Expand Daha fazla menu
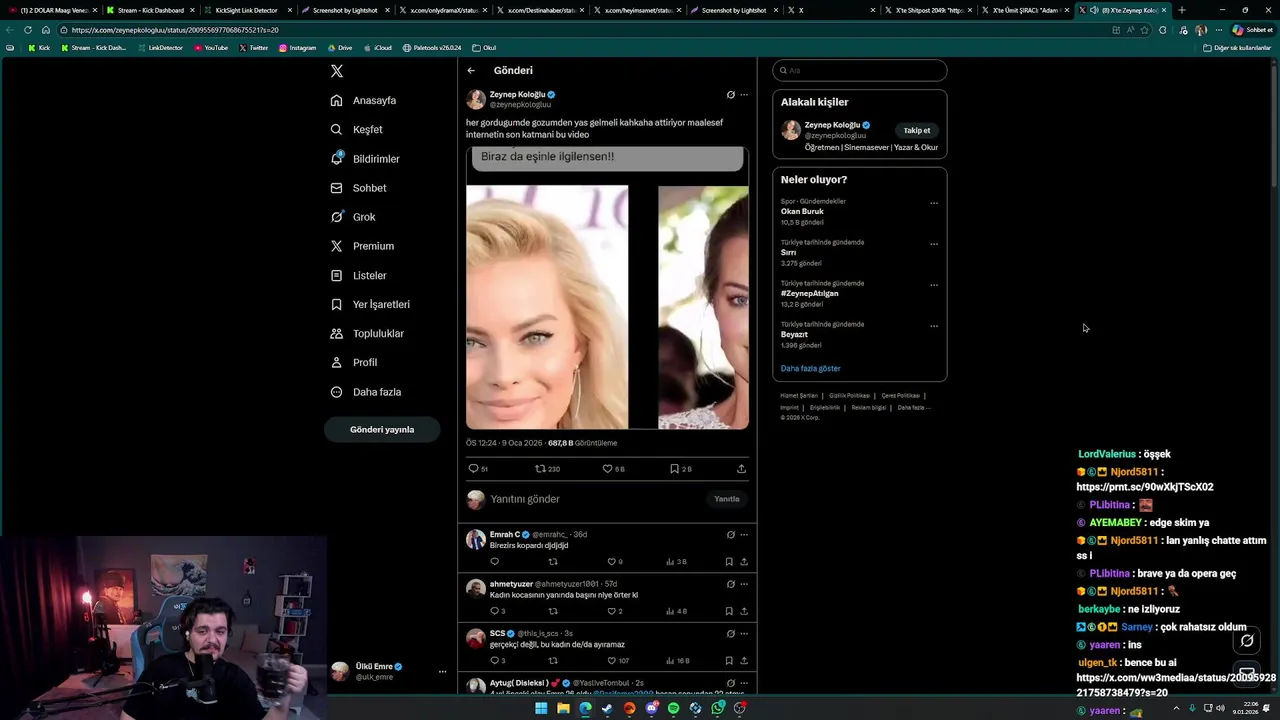The image size is (1280, 720). (365, 392)
